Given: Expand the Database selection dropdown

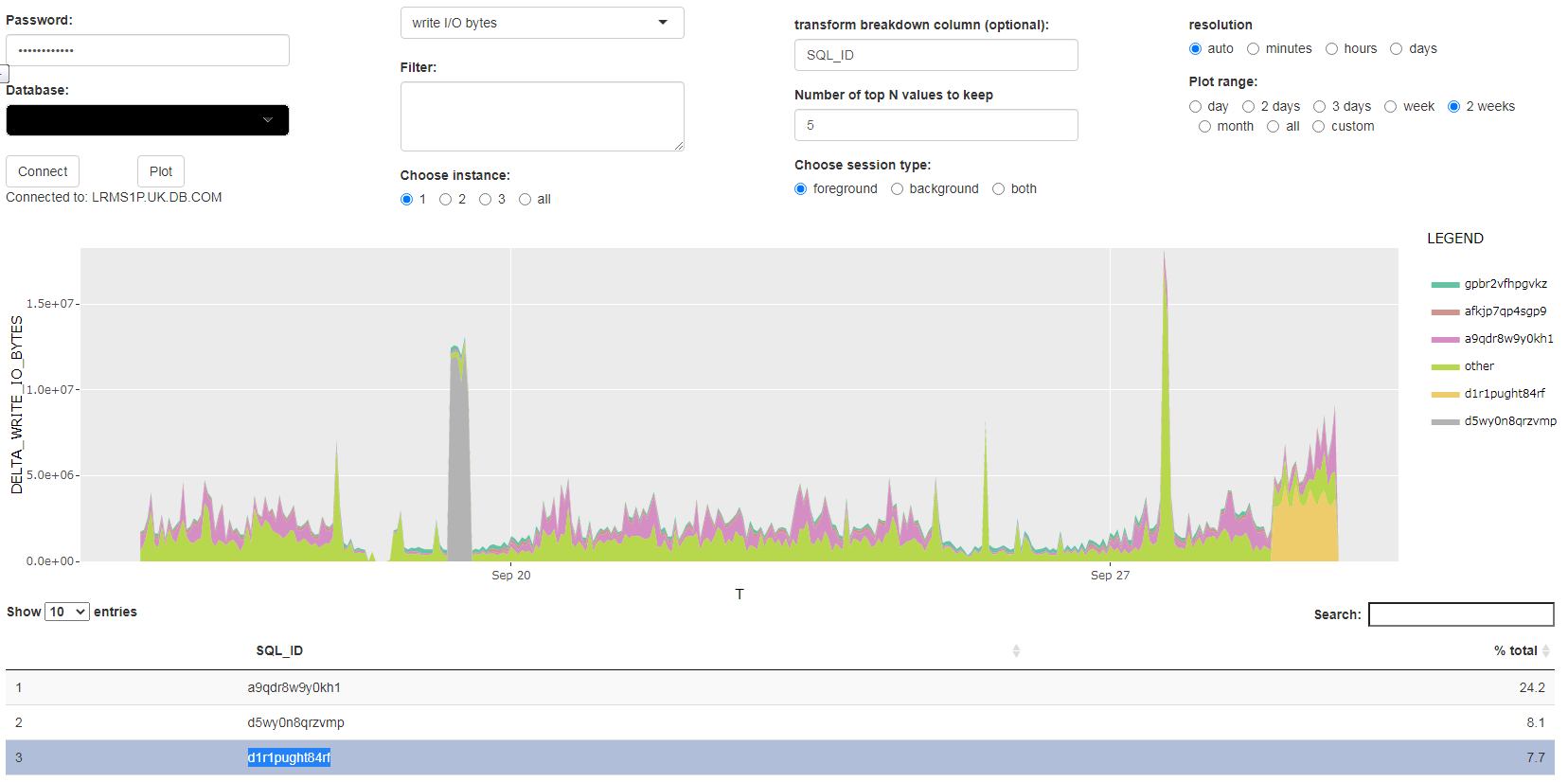Looking at the screenshot, I should 148,120.
